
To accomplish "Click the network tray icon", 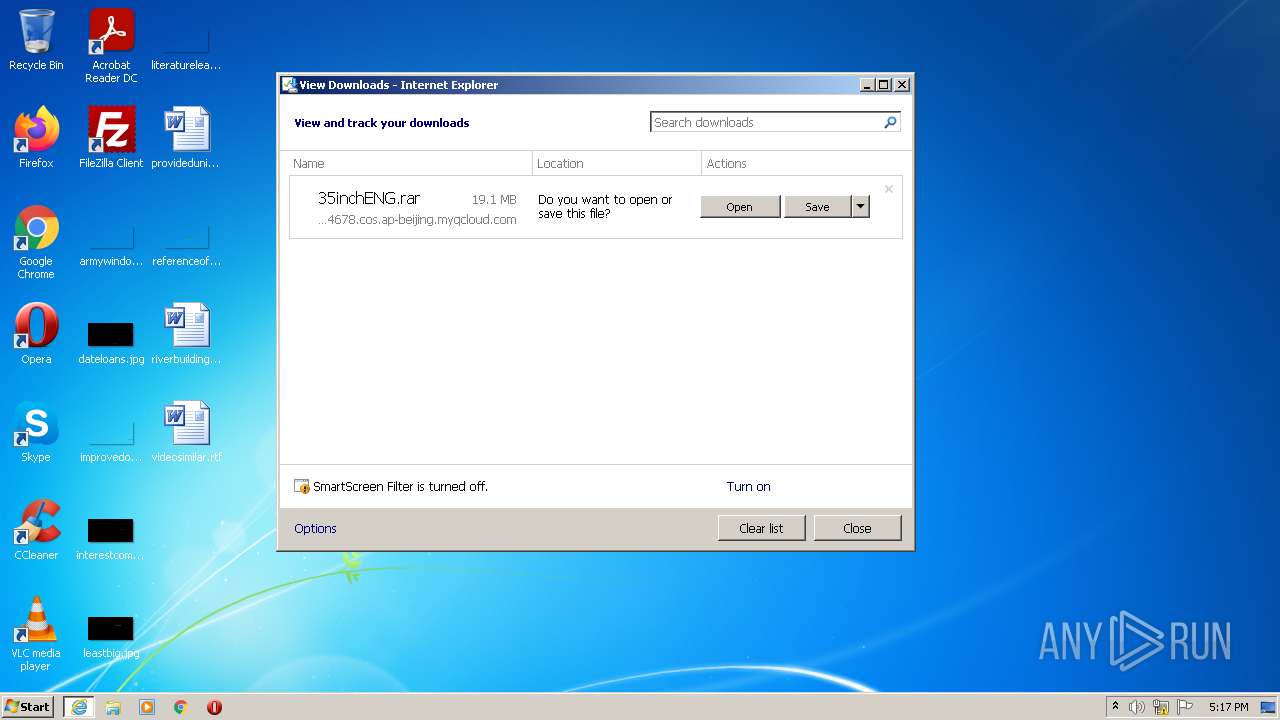I will [x=1161, y=707].
